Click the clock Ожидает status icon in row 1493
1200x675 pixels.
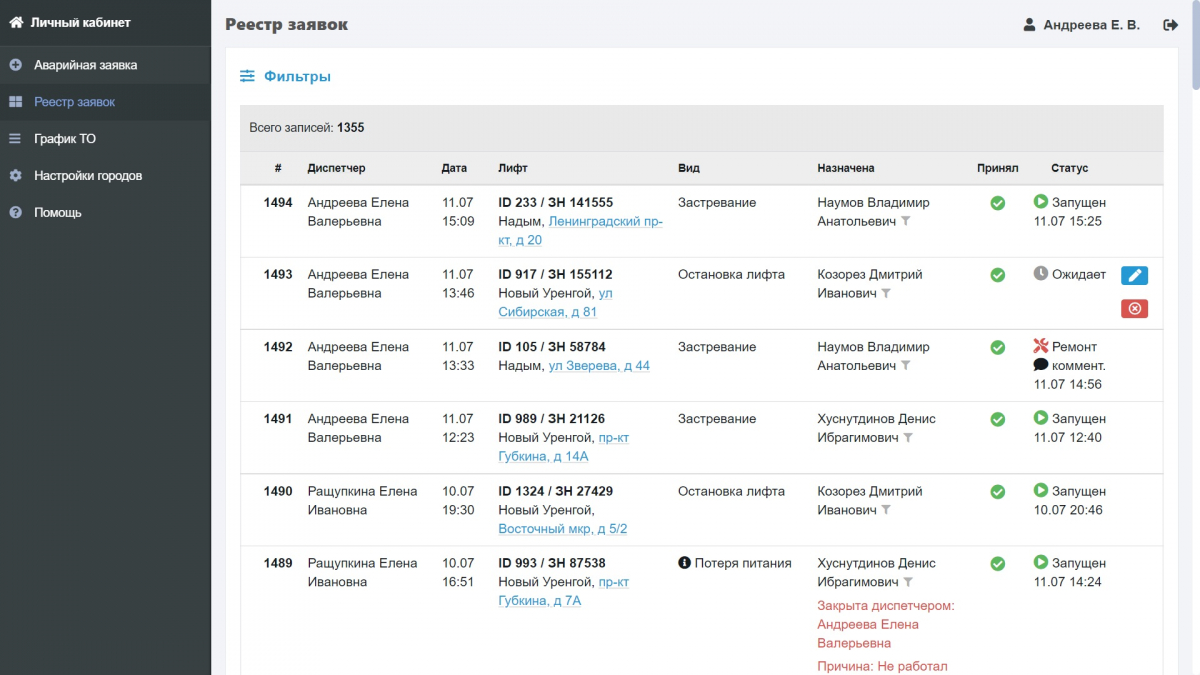pyautogui.click(x=1041, y=273)
